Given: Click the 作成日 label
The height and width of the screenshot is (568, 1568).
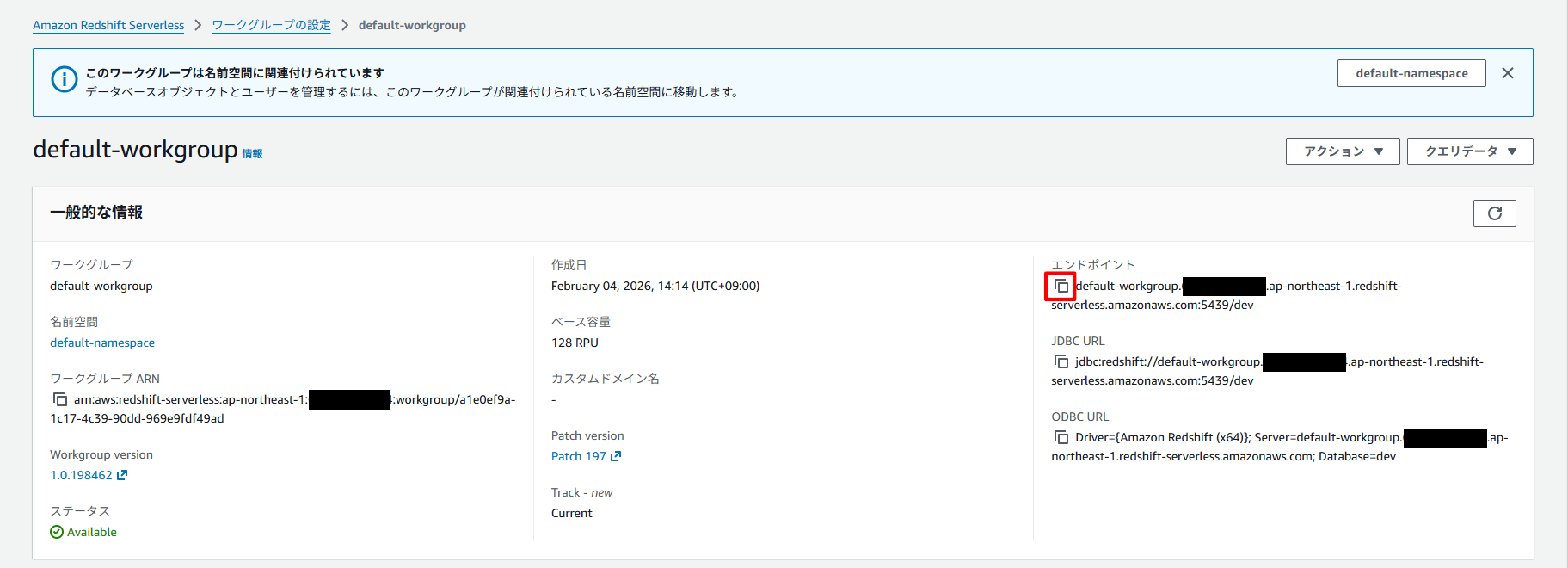Looking at the screenshot, I should (569, 265).
